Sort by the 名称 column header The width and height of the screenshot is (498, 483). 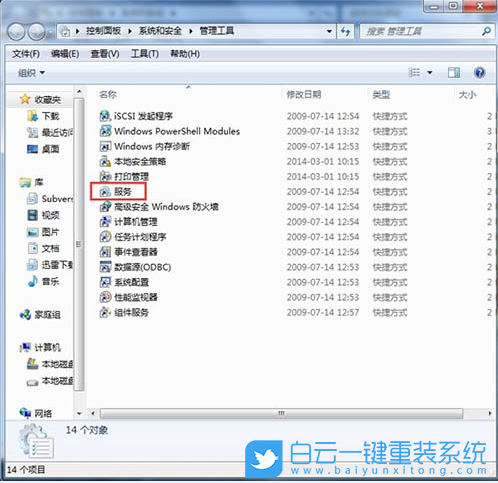tap(108, 95)
